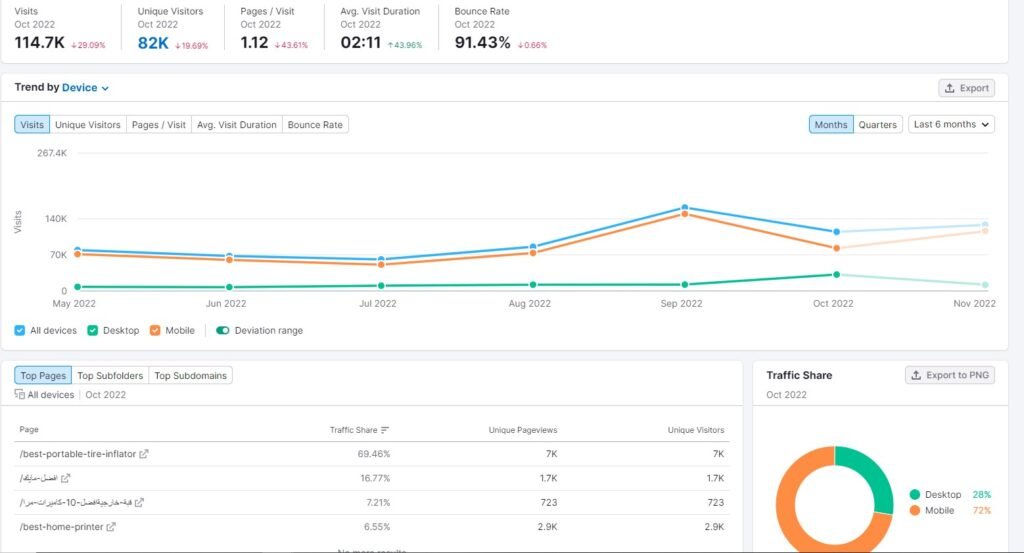Click external link icon beside third Arabic page

tap(140, 502)
